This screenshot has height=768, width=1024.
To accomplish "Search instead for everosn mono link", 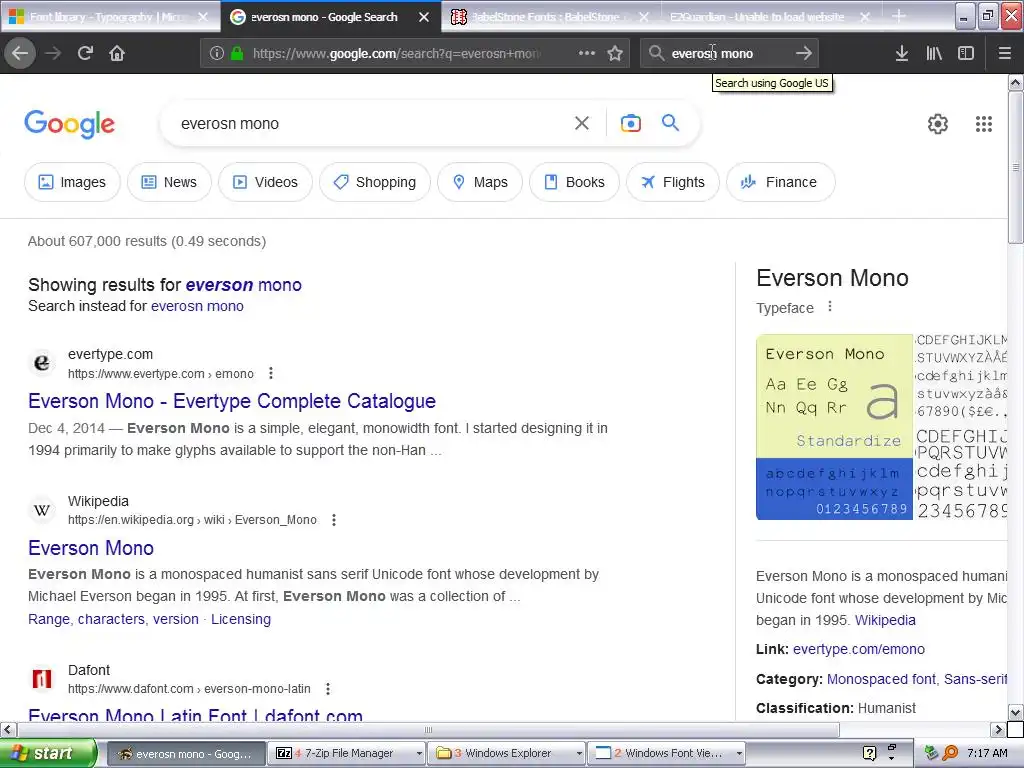I will pos(197,306).
